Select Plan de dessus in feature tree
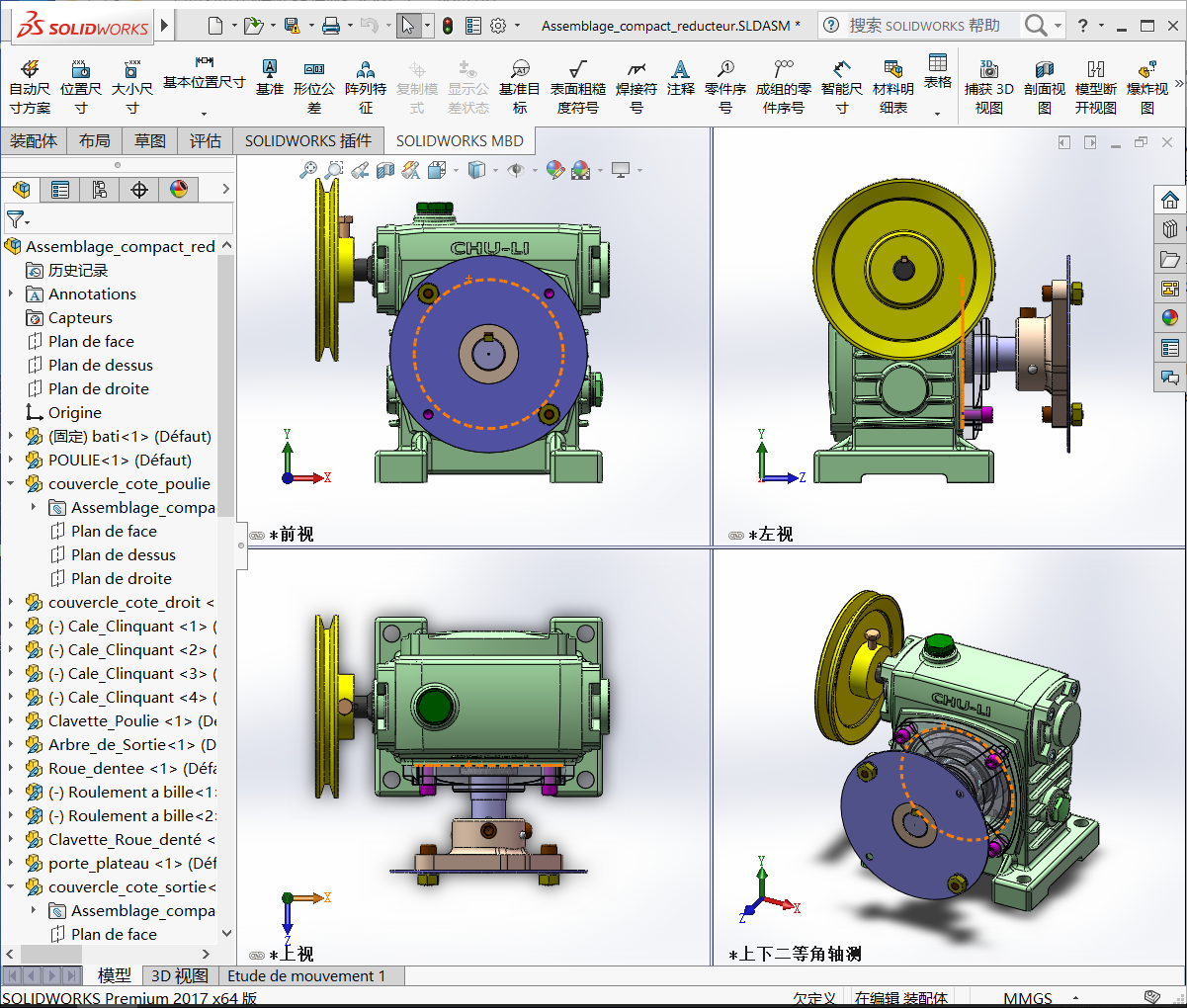The image size is (1187, 1008). click(x=100, y=365)
